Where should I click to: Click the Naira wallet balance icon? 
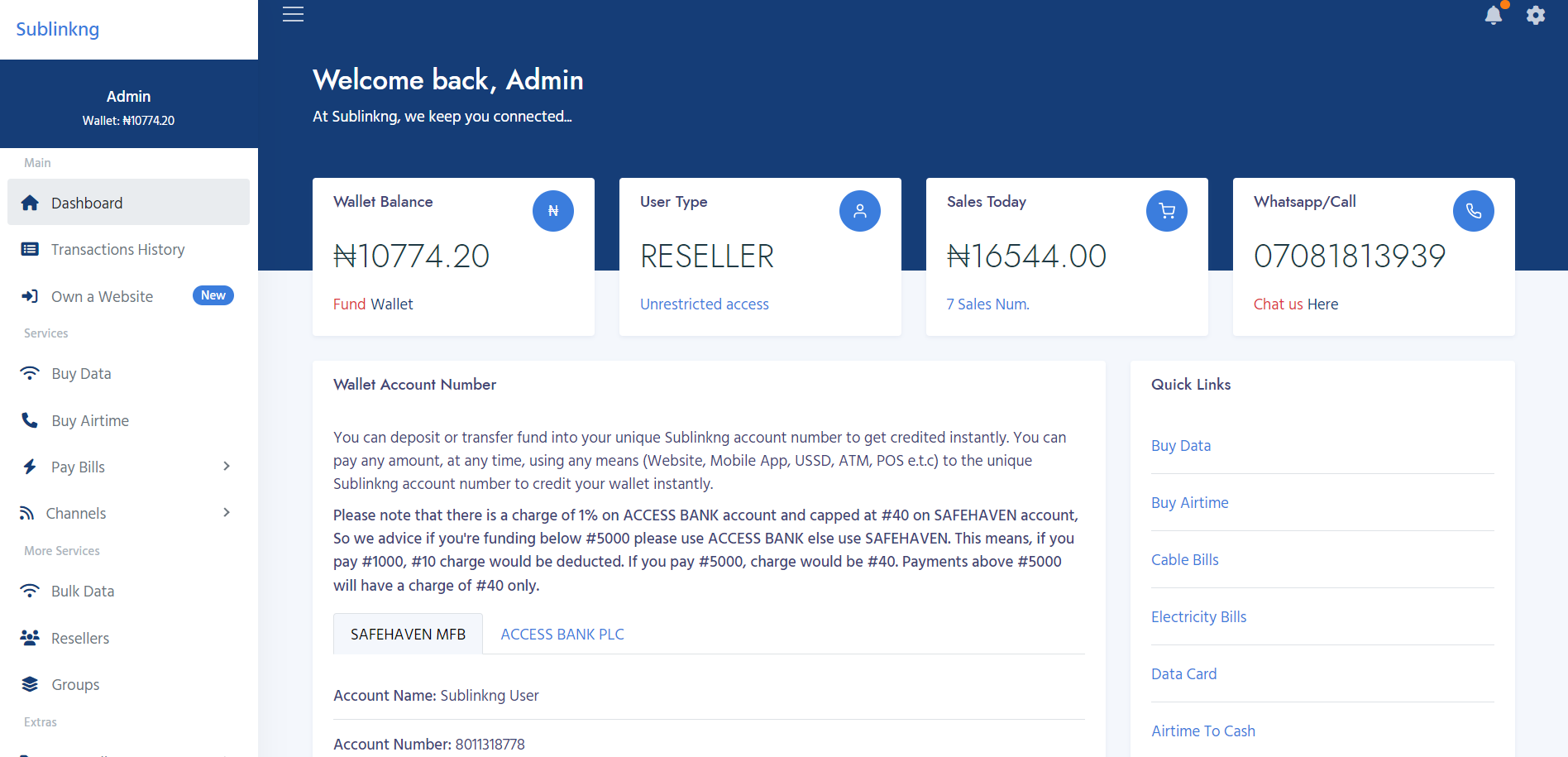click(x=552, y=211)
